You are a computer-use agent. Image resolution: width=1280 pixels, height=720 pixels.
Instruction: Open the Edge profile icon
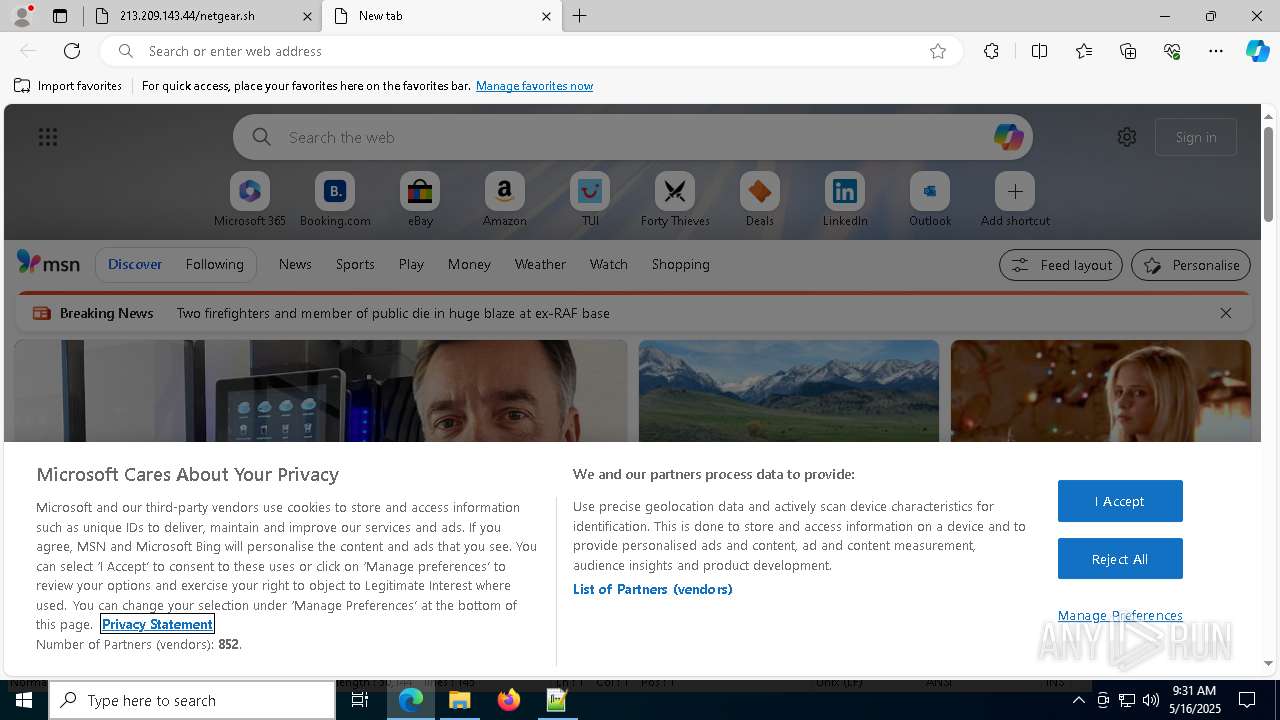(x=22, y=16)
